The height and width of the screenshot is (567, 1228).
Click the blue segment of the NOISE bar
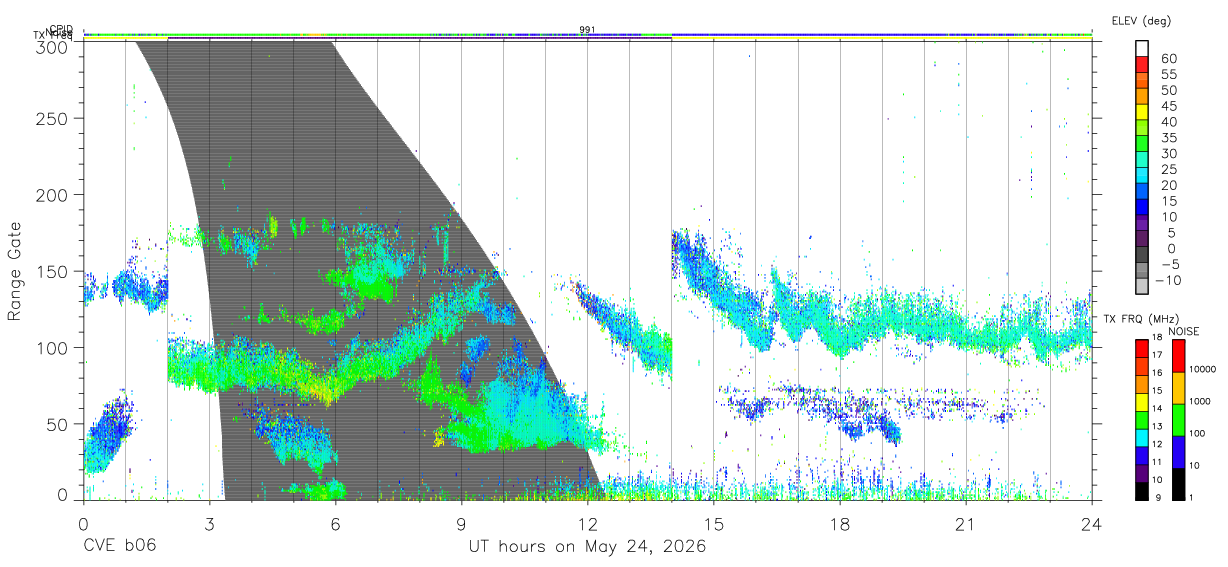click(x=1177, y=451)
